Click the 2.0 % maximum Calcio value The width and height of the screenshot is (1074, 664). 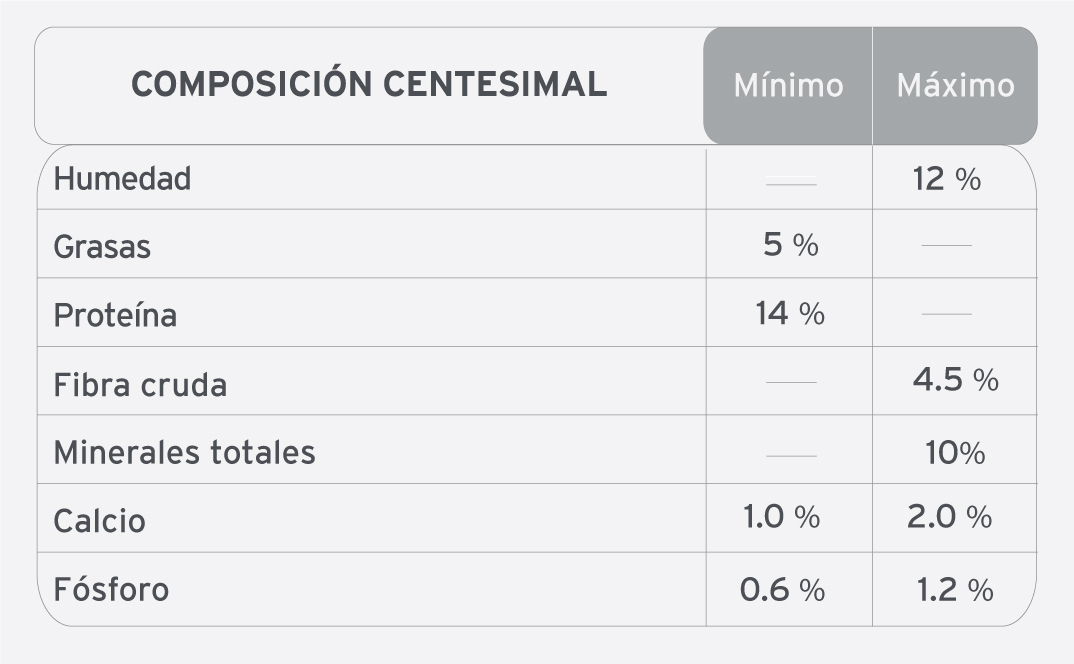click(950, 517)
